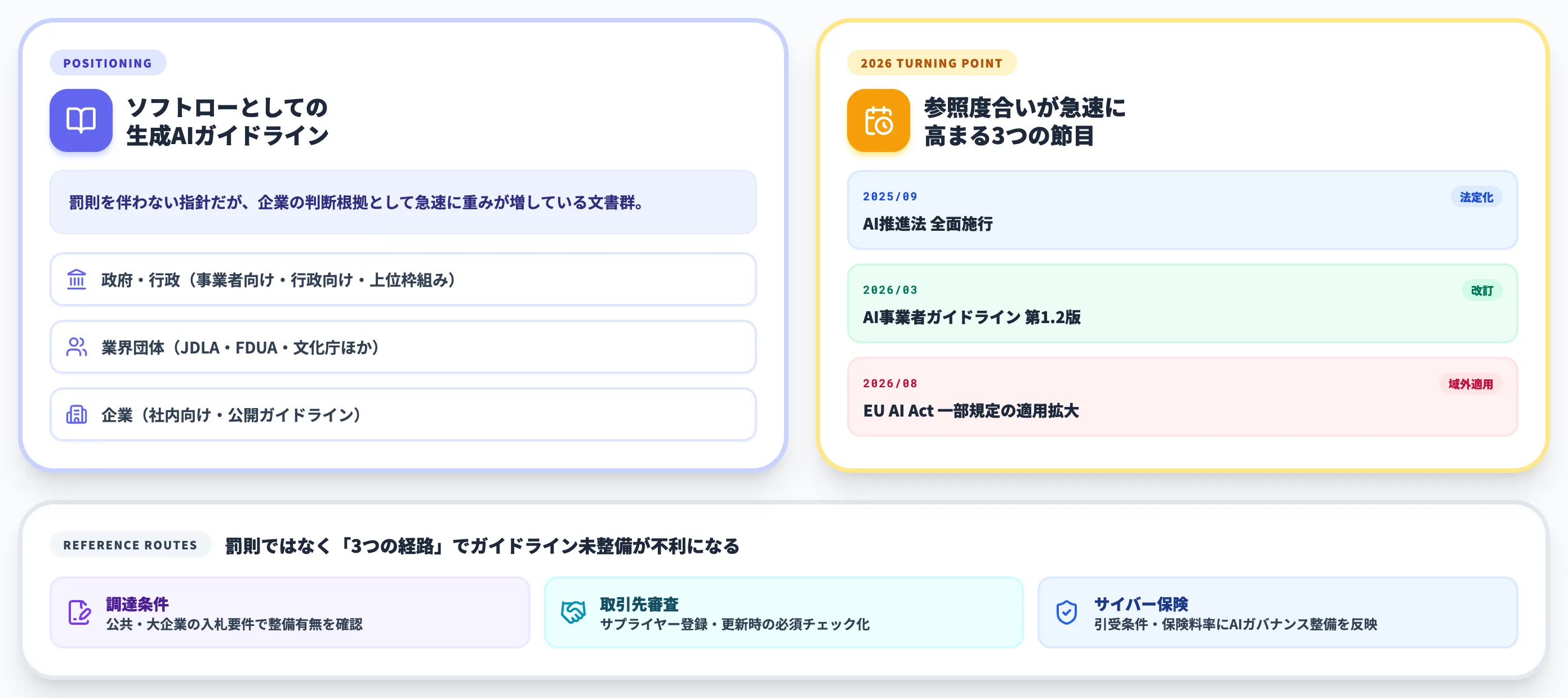Select the REFERENCE ROUTES badge
1568x698 pixels.
[x=130, y=545]
